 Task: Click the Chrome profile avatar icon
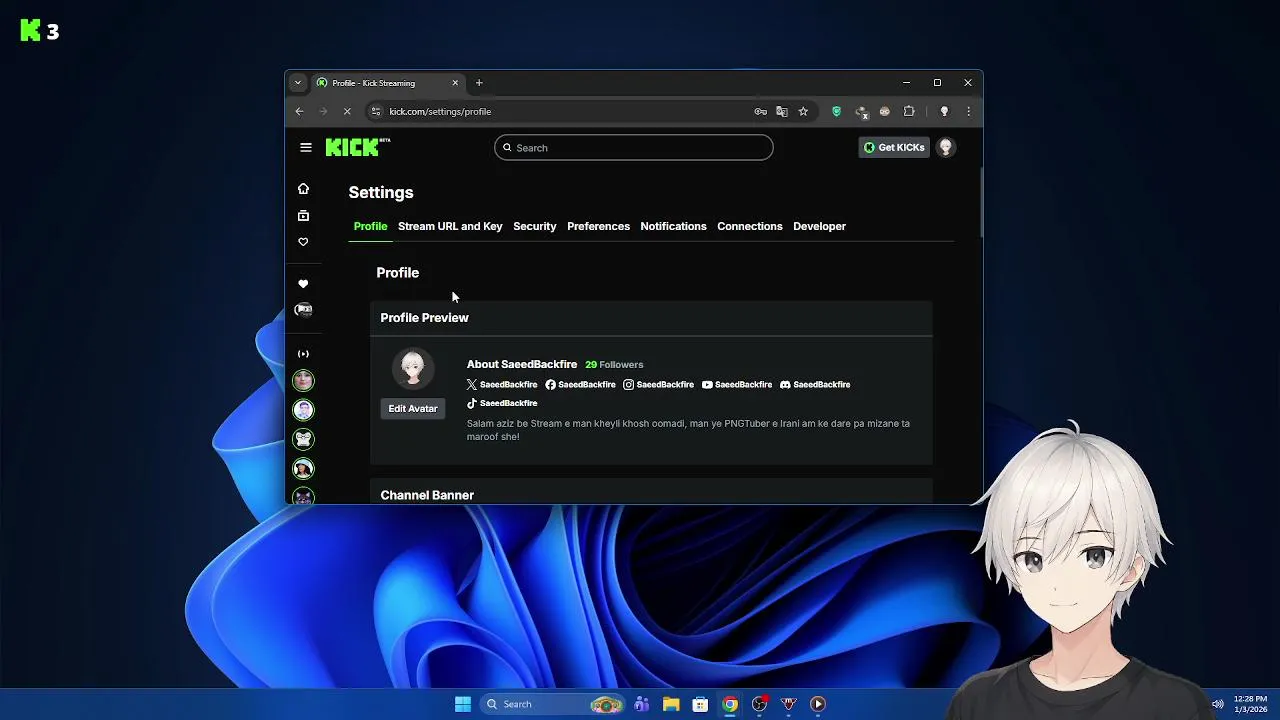(944, 111)
